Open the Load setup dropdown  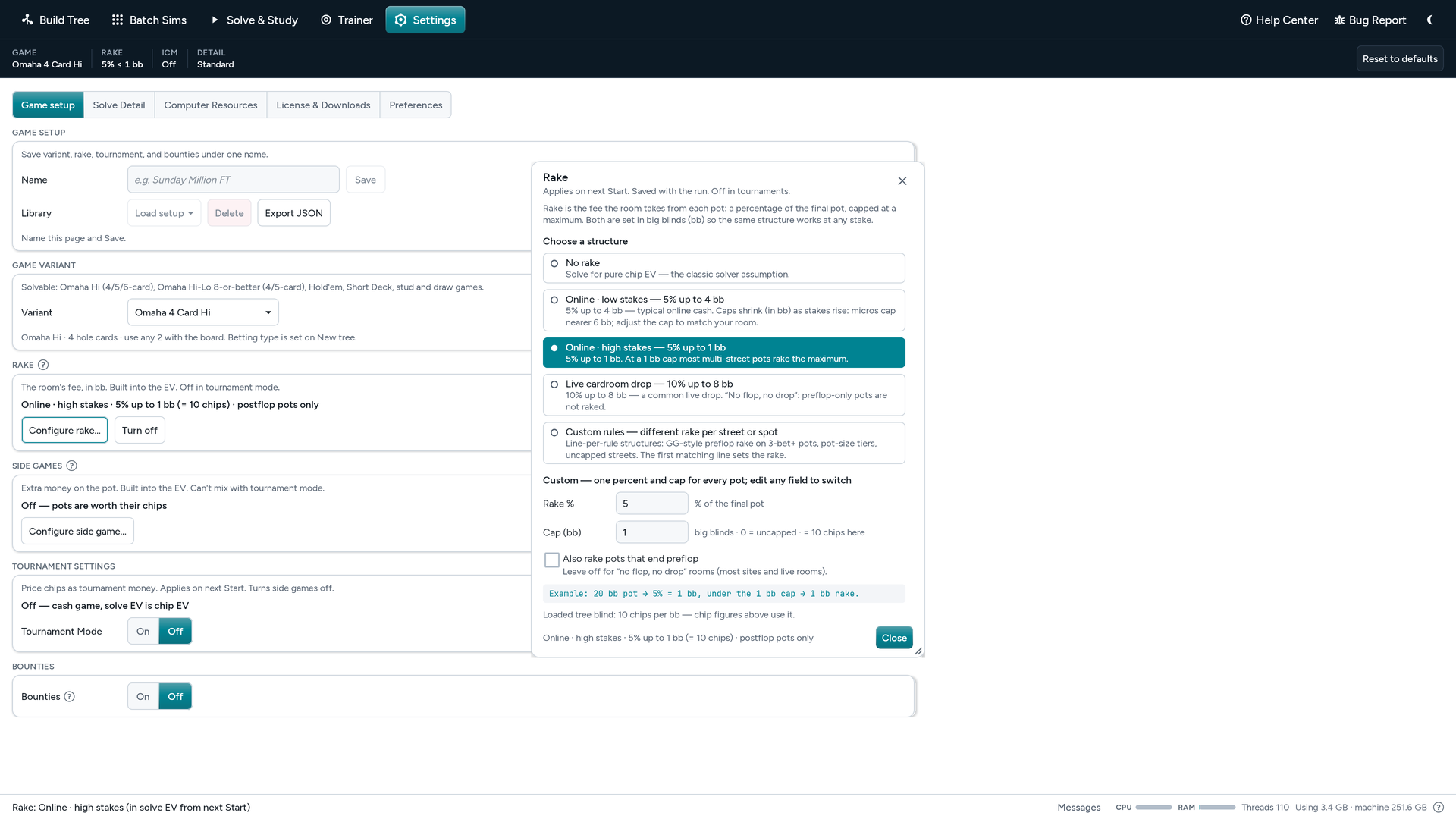point(165,213)
